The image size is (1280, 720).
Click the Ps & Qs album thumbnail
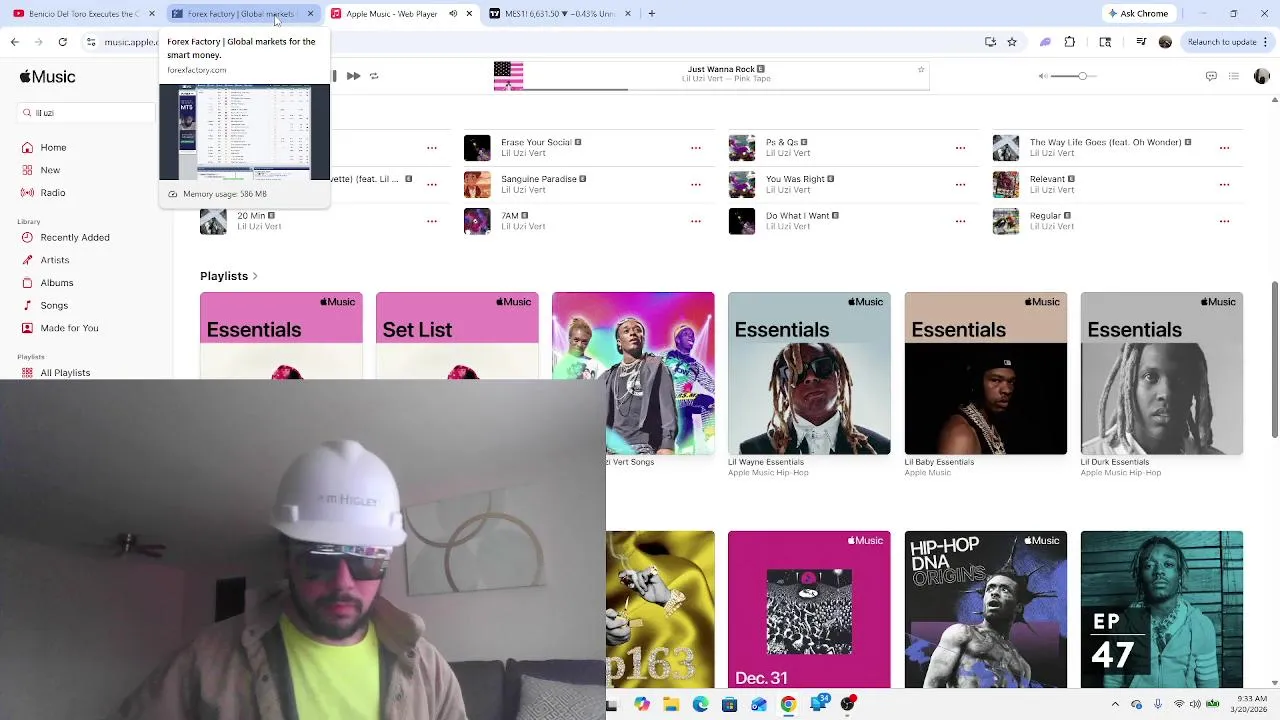tap(742, 148)
